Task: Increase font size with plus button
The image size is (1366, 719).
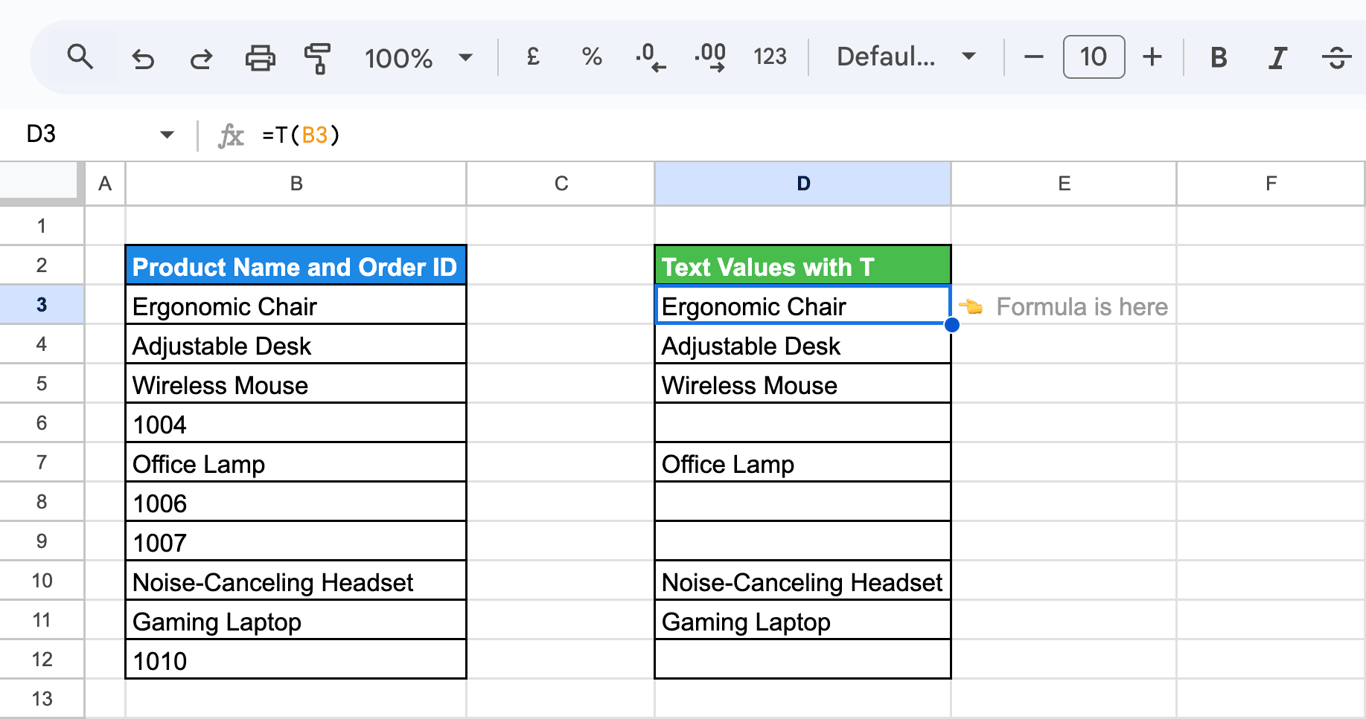Action: pos(1152,58)
